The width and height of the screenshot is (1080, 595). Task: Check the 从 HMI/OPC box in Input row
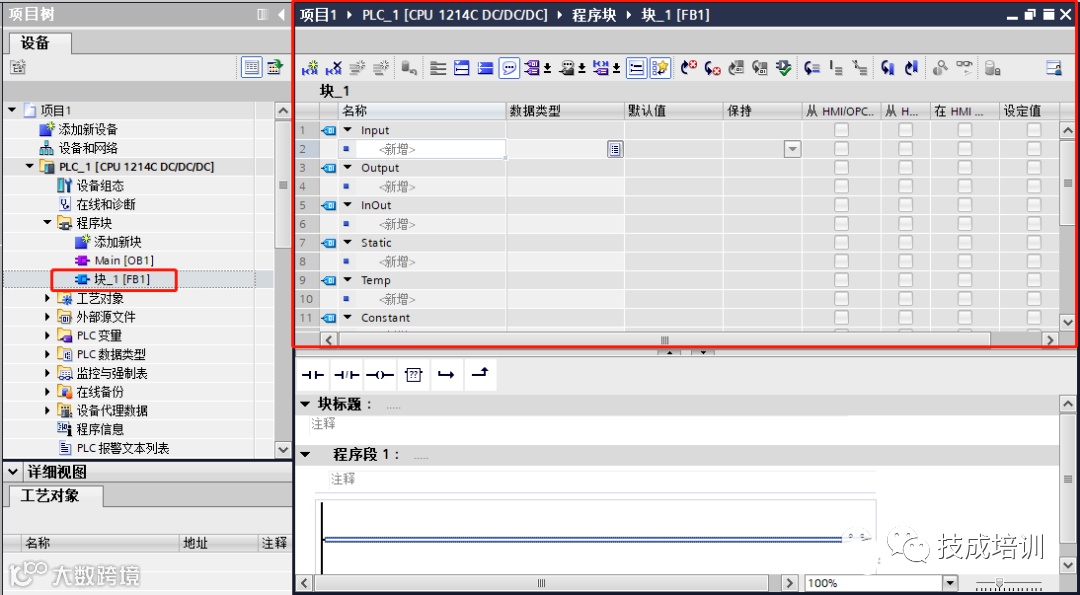click(841, 130)
